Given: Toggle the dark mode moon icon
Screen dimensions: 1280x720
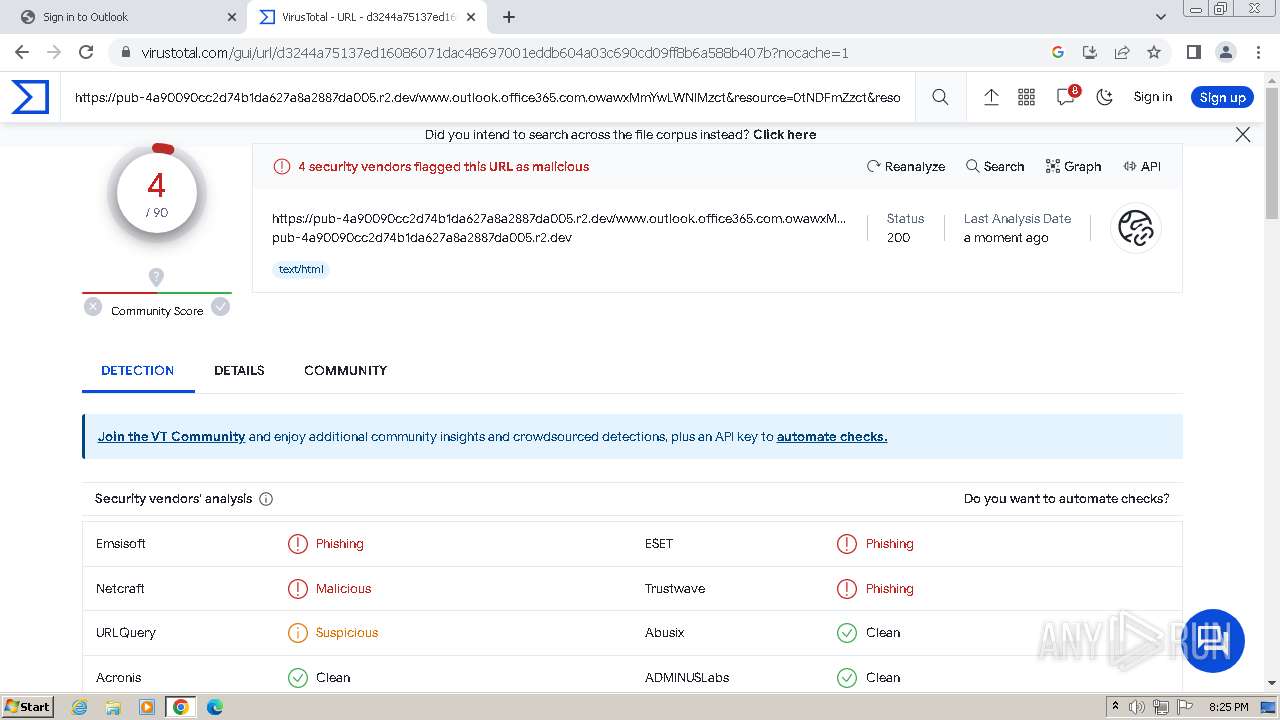Looking at the screenshot, I should click(1105, 97).
